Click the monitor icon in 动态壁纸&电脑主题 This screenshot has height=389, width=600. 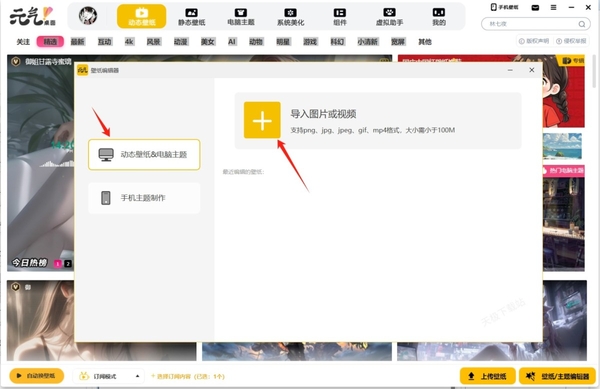coord(106,155)
